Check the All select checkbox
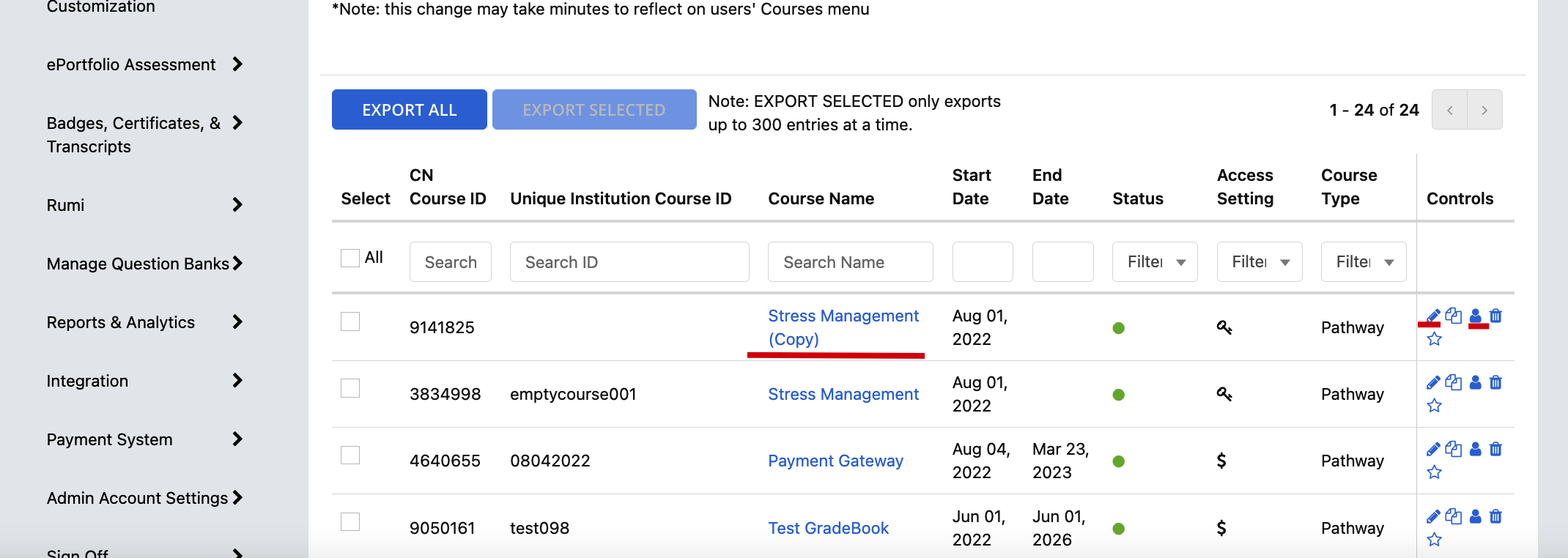The height and width of the screenshot is (558, 1568). tap(350, 258)
